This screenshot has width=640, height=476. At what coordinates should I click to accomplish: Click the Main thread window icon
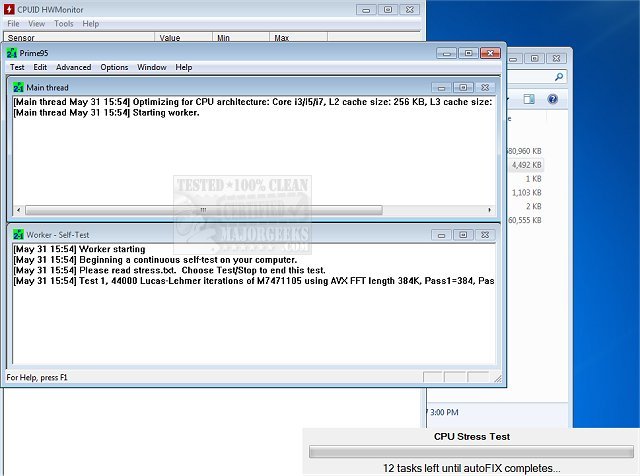coord(18,87)
